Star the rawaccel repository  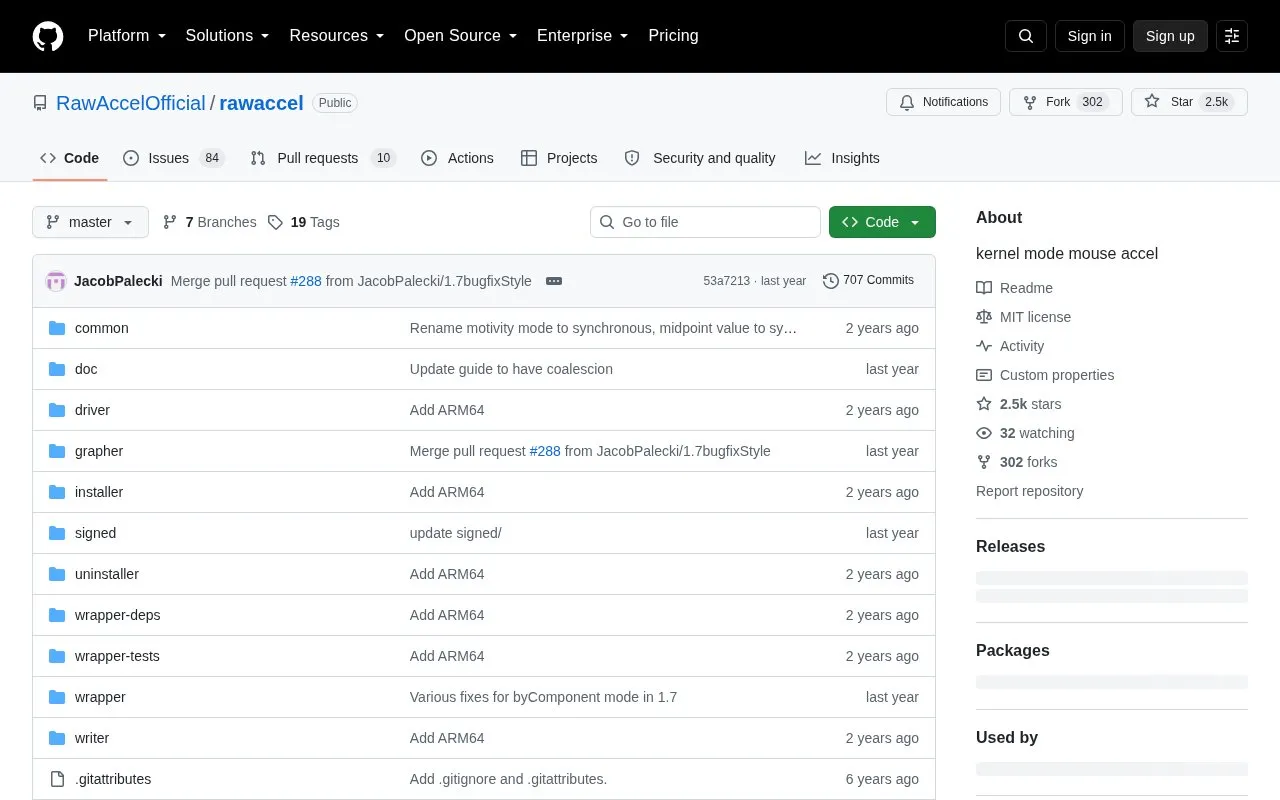click(x=1189, y=102)
